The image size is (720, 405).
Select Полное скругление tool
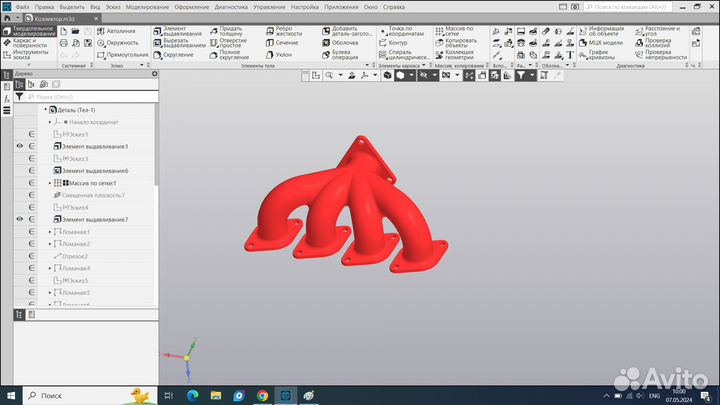point(229,55)
